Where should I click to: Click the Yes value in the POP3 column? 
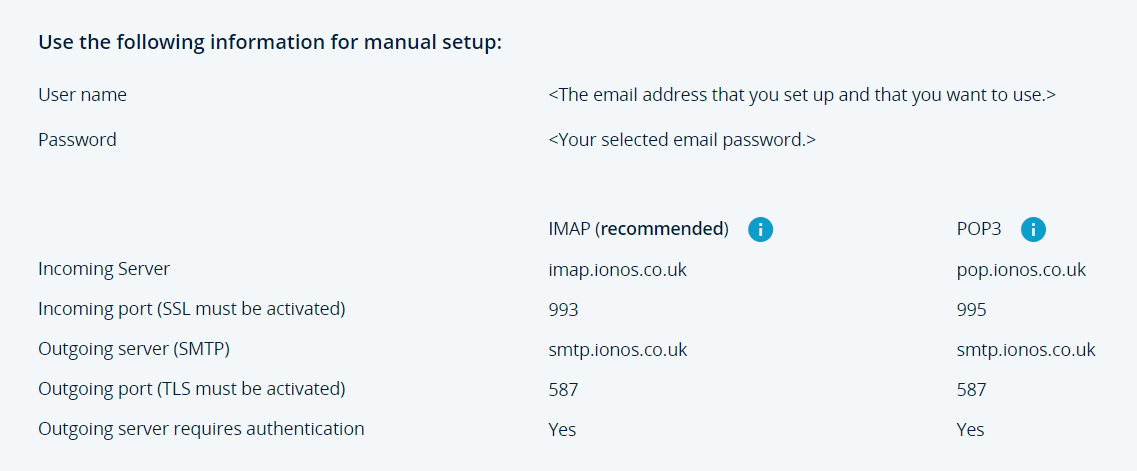tap(970, 430)
